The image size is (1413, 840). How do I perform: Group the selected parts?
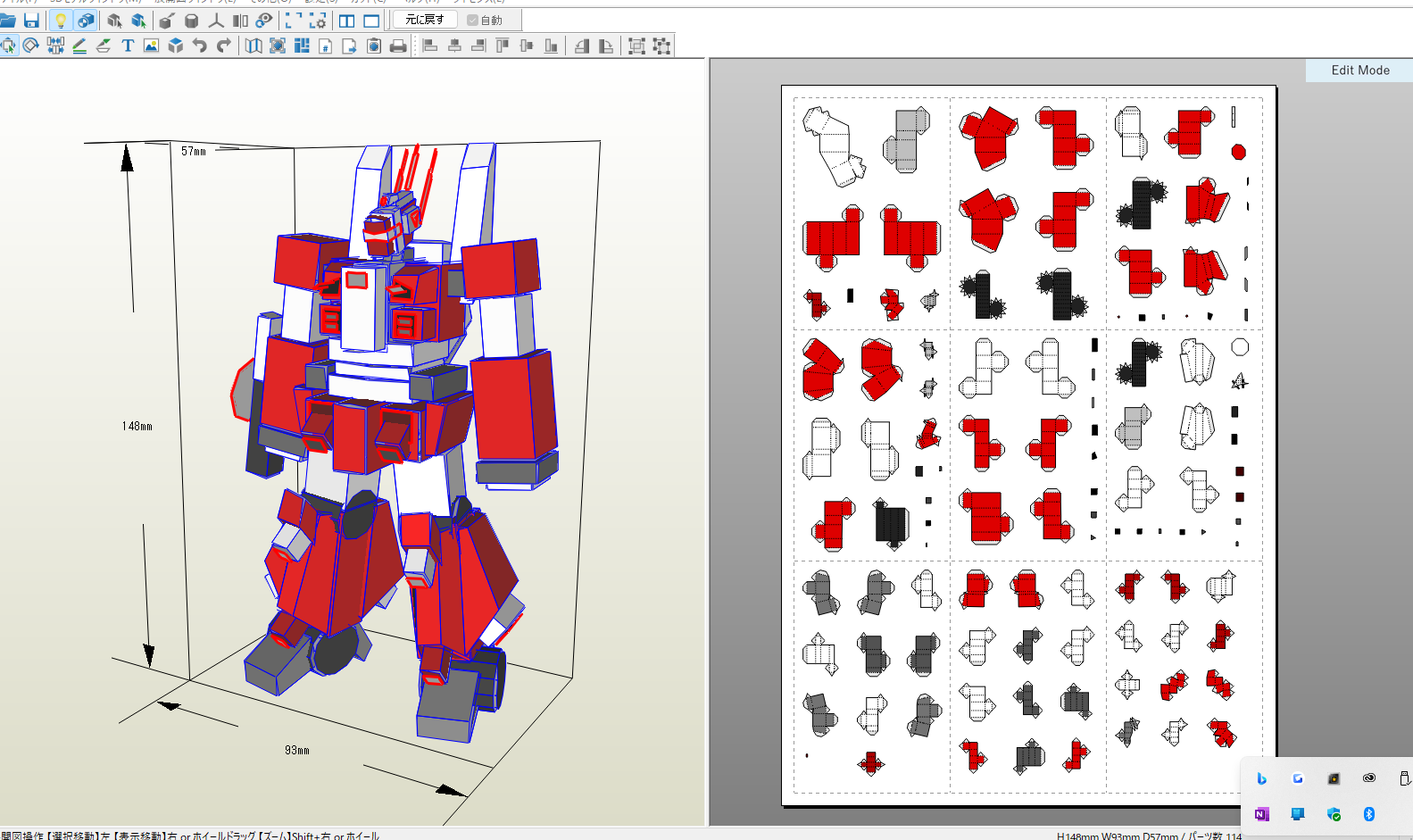tap(636, 46)
